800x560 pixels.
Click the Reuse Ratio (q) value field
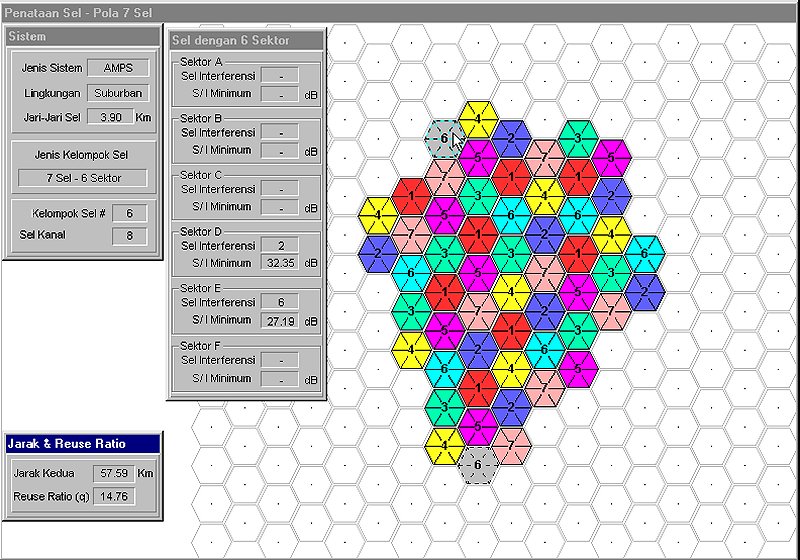pos(115,497)
